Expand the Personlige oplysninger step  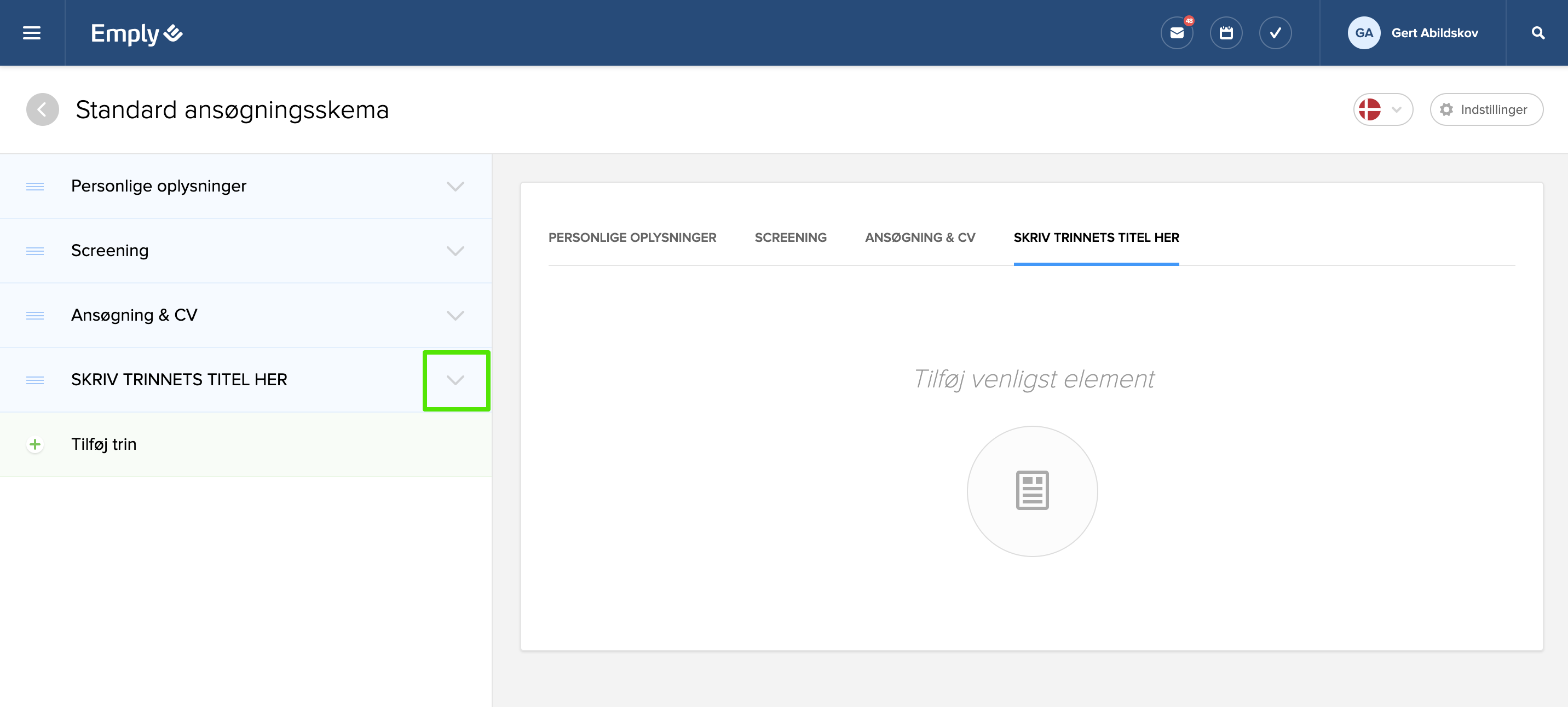tap(456, 186)
